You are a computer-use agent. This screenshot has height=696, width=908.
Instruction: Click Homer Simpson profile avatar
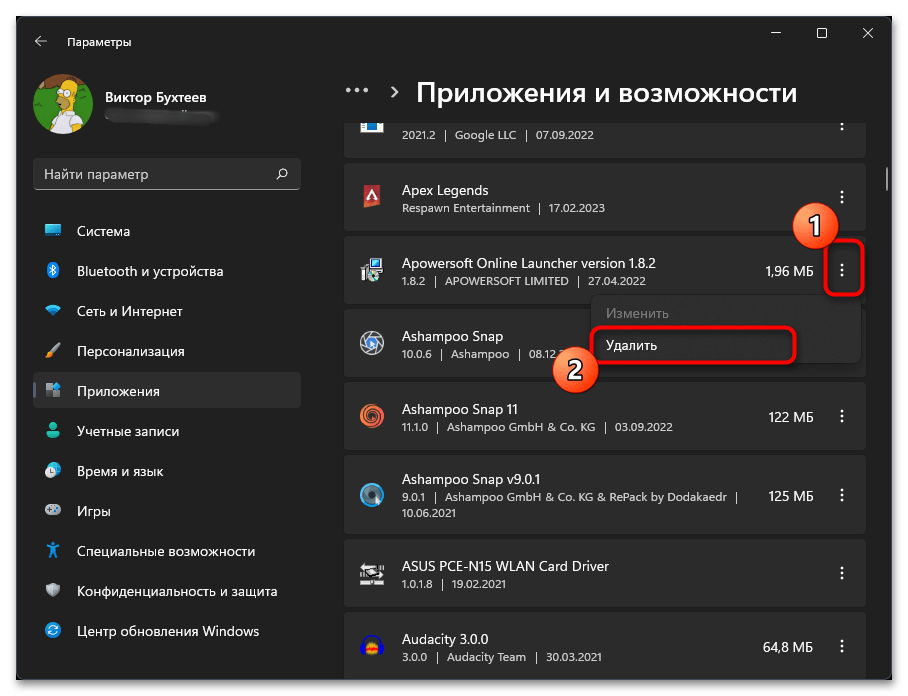63,104
